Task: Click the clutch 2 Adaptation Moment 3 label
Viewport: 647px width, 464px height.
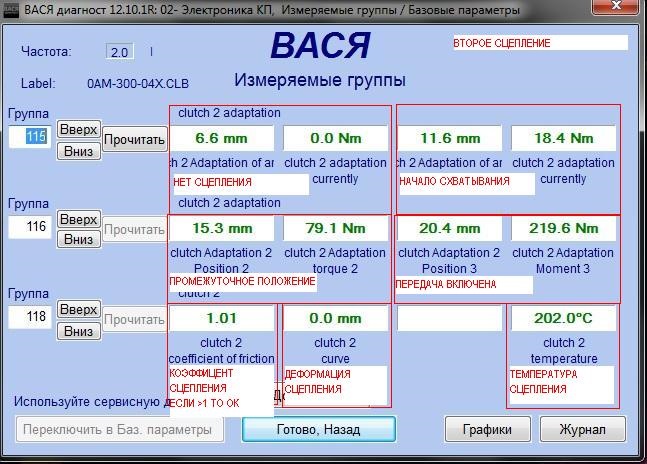Action: tap(563, 261)
